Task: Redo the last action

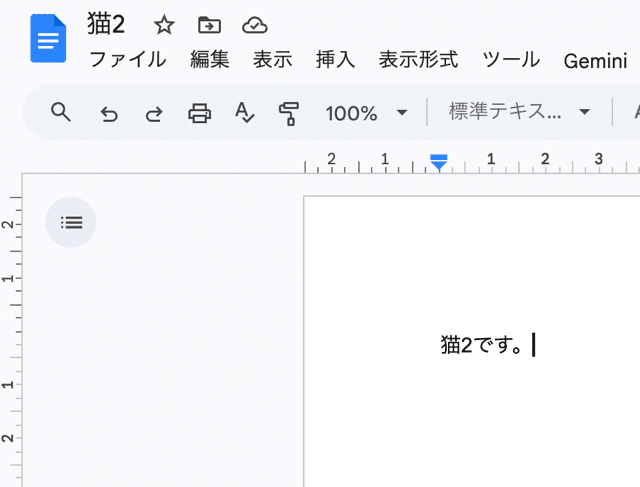Action: 154,113
